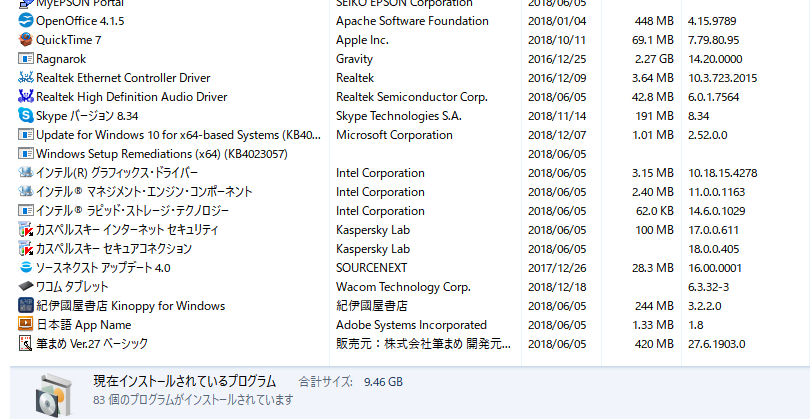Click publisher Wacom Technology Corp.
The height and width of the screenshot is (419, 810).
[403, 287]
